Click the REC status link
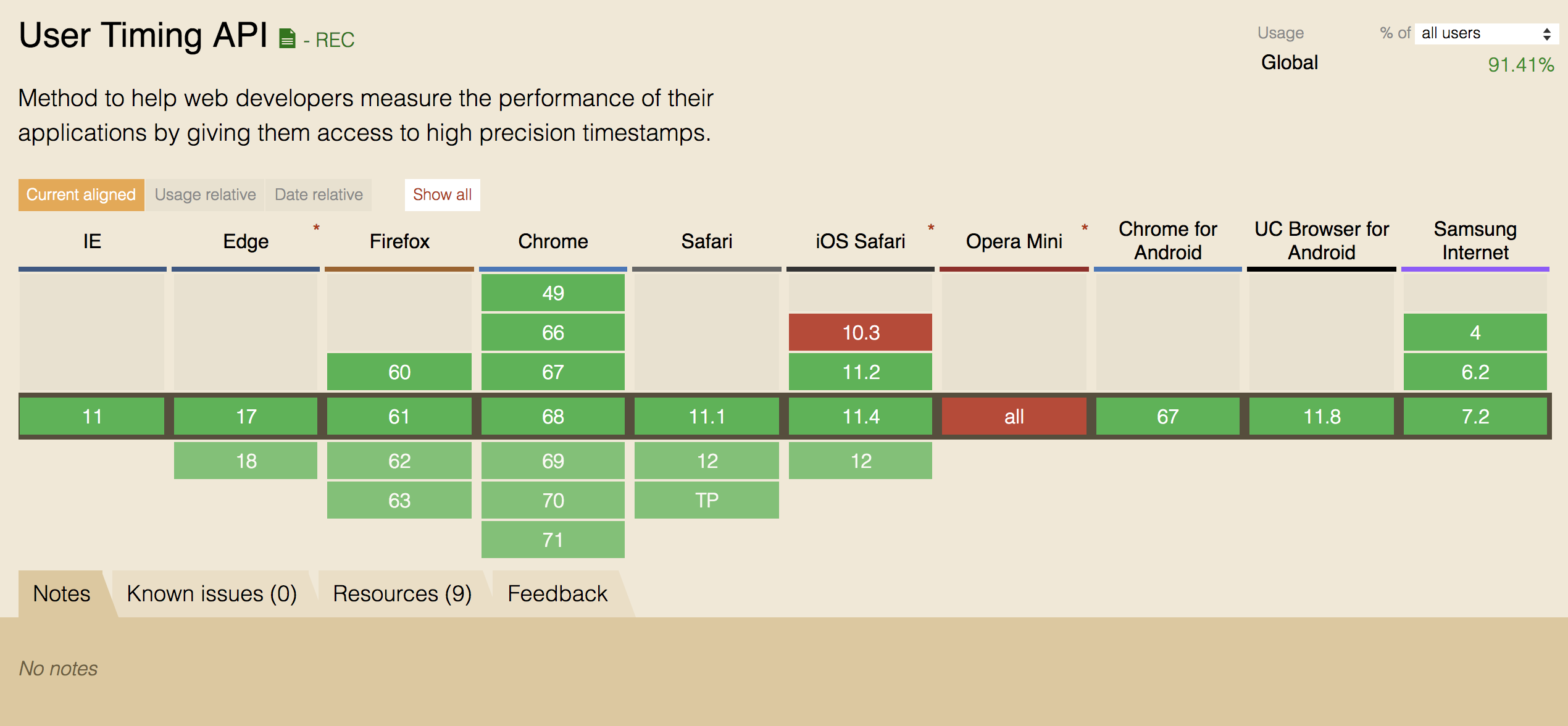The width and height of the screenshot is (1568, 726). tap(335, 40)
